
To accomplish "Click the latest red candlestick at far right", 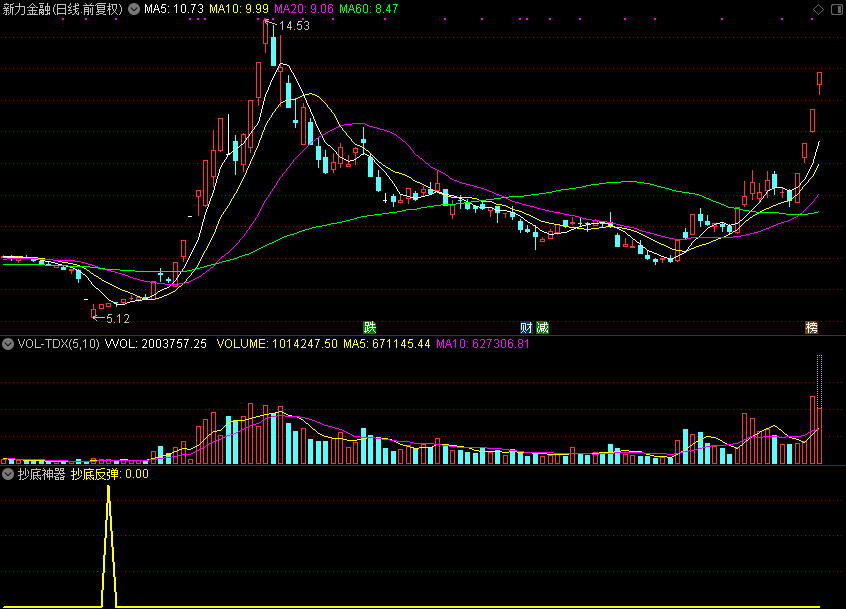I will (819, 83).
